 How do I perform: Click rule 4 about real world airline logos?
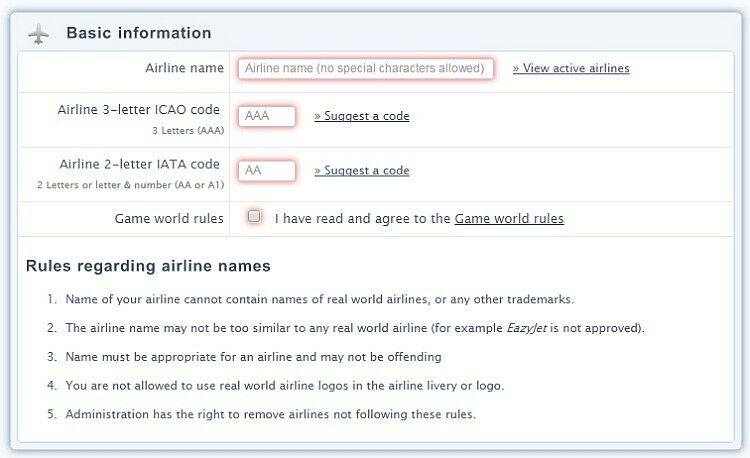coord(285,385)
